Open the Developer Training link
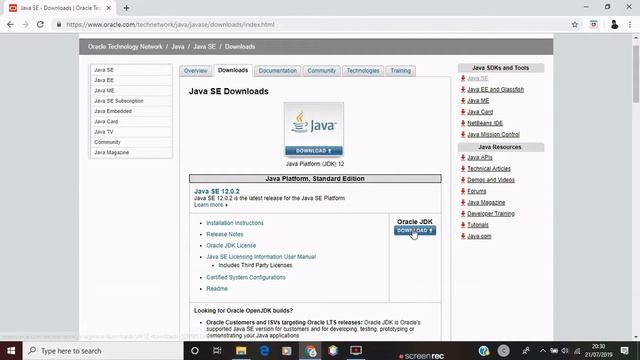 (x=491, y=213)
